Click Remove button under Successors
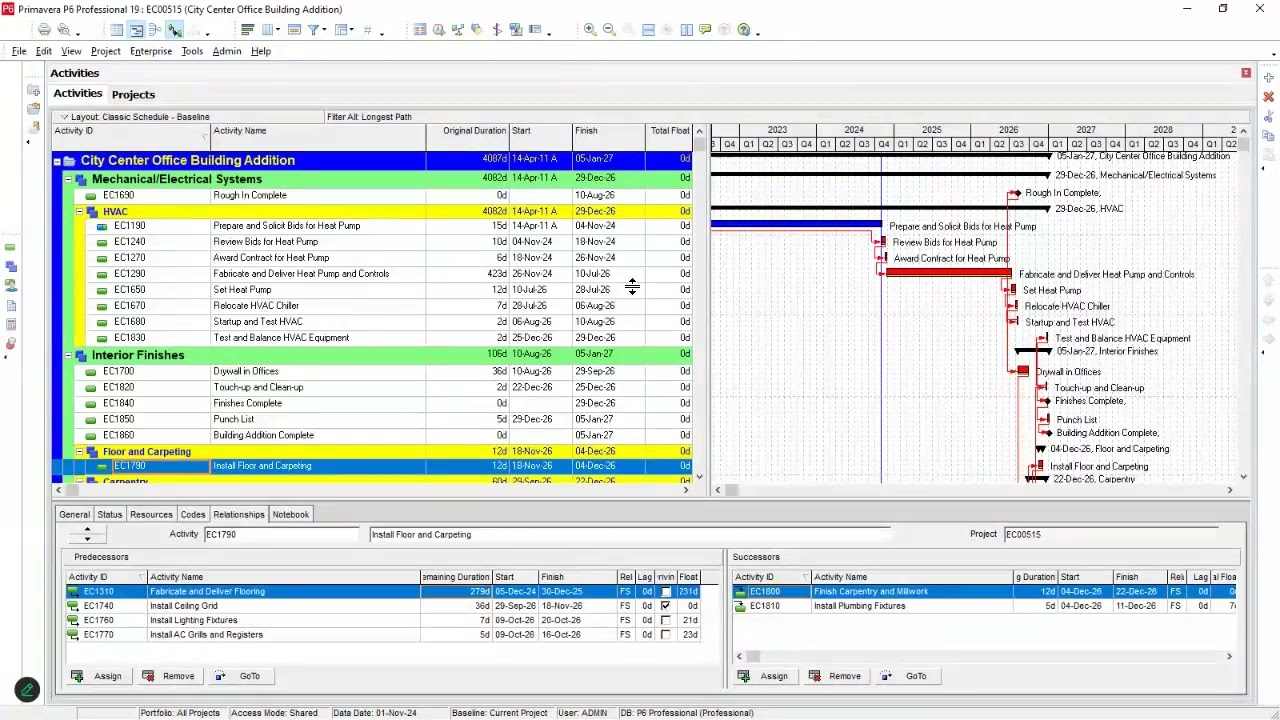This screenshot has height=720, width=1280. 835,676
